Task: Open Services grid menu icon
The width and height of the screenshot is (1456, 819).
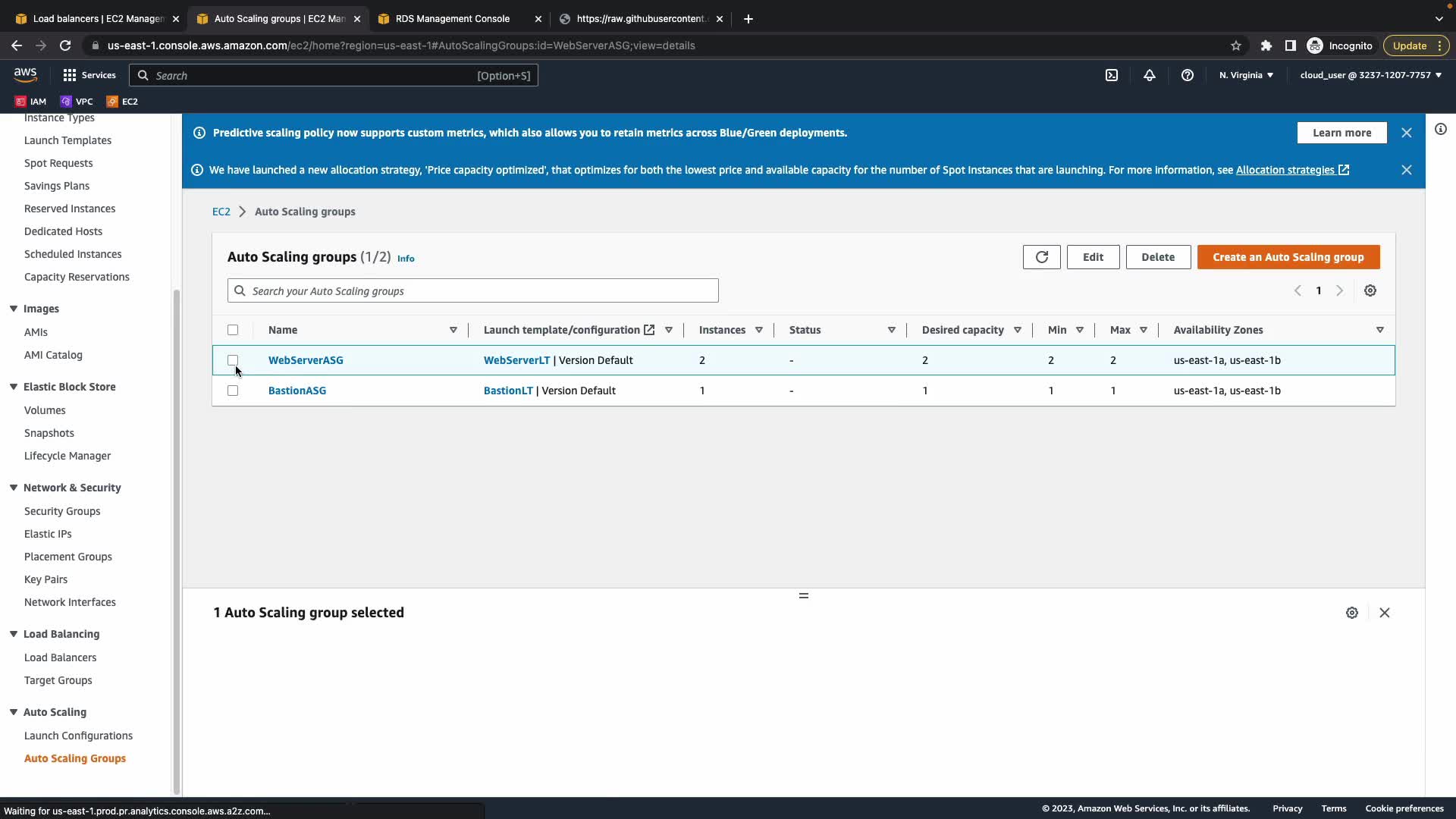Action: coord(70,75)
